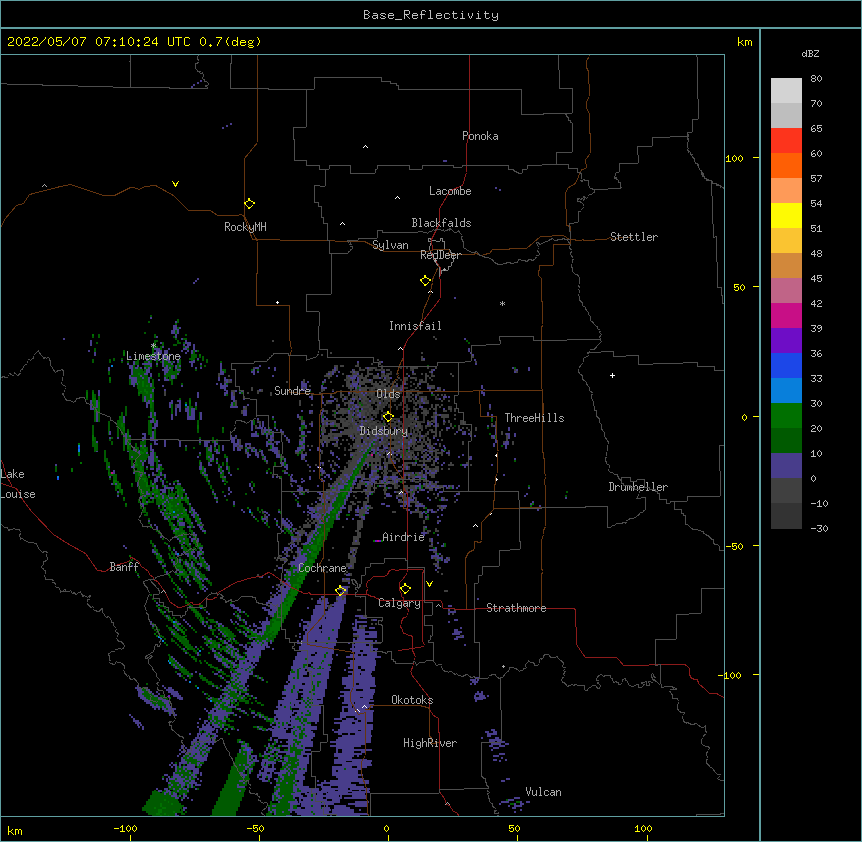This screenshot has height=842, width=862.
Task: Select the violet 36-39 dBZ legend swatch
Action: (786, 340)
